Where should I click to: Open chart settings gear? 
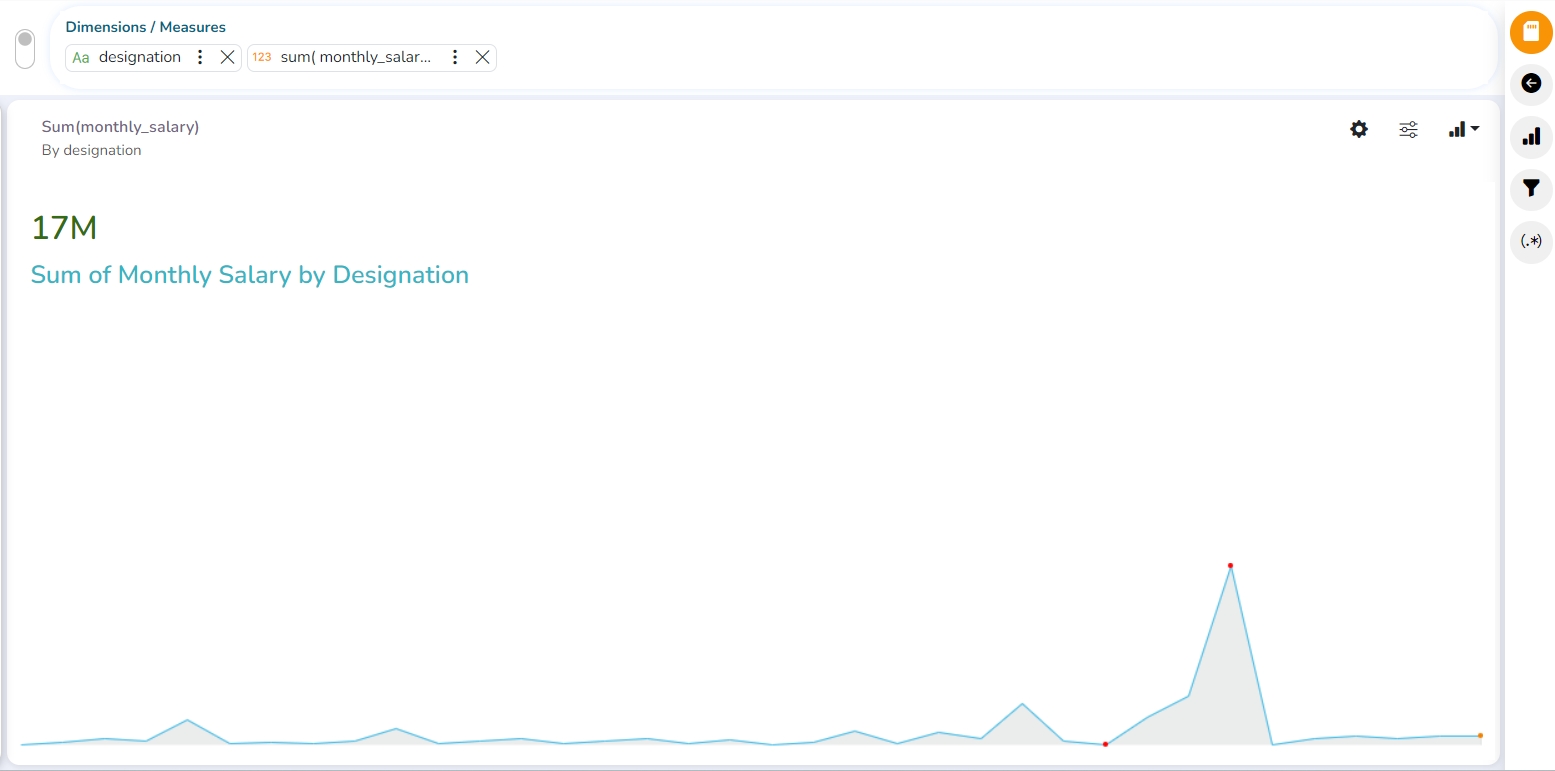(x=1358, y=129)
